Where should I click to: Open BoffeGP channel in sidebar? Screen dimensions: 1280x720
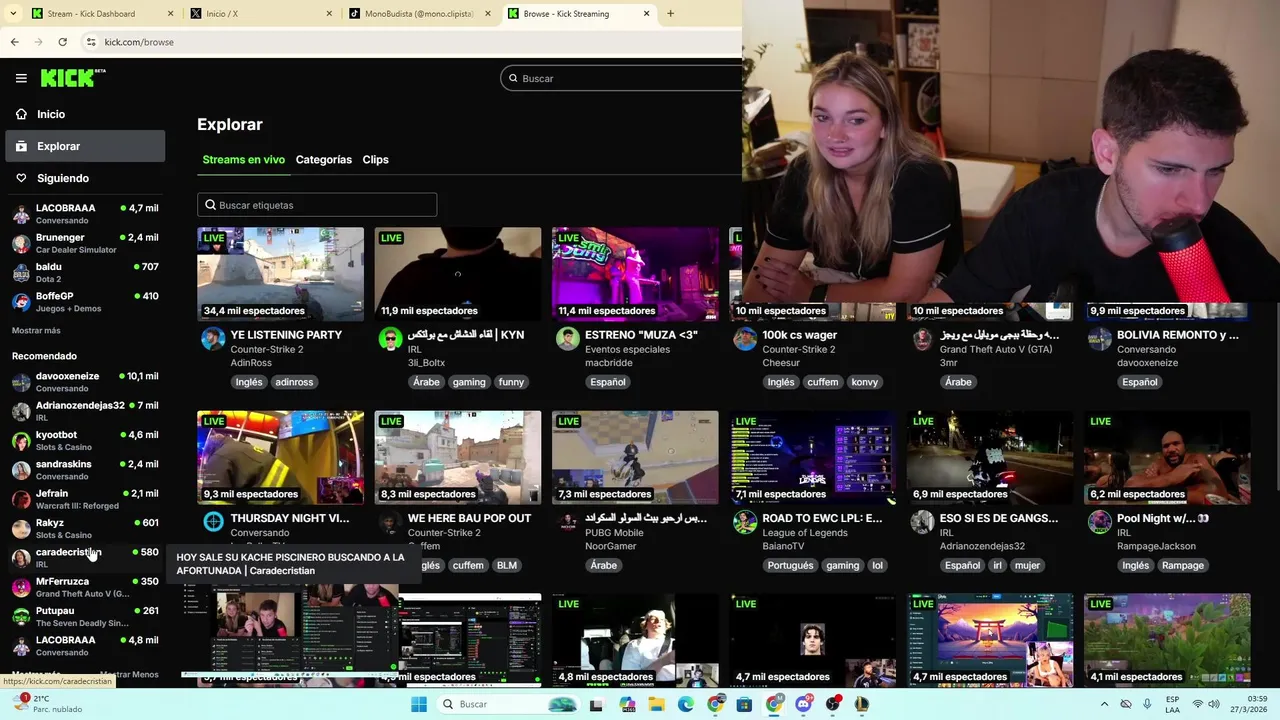[x=85, y=301]
